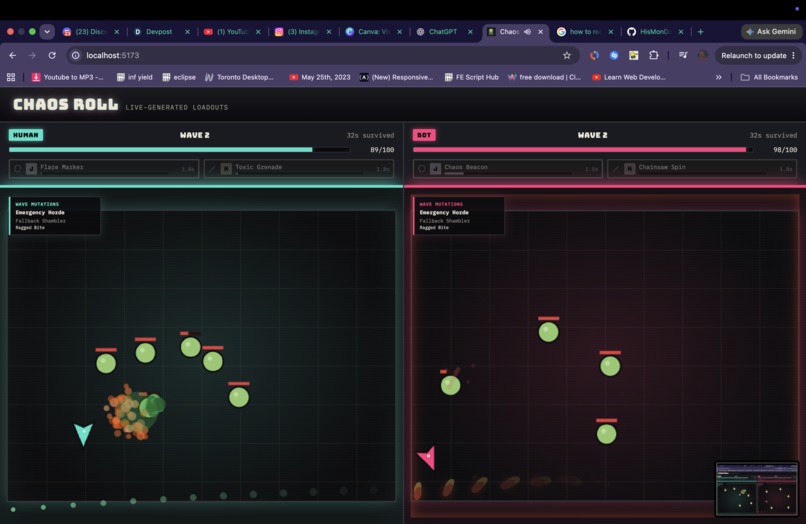
Task: Click the bot pink health bar
Action: 583,150
